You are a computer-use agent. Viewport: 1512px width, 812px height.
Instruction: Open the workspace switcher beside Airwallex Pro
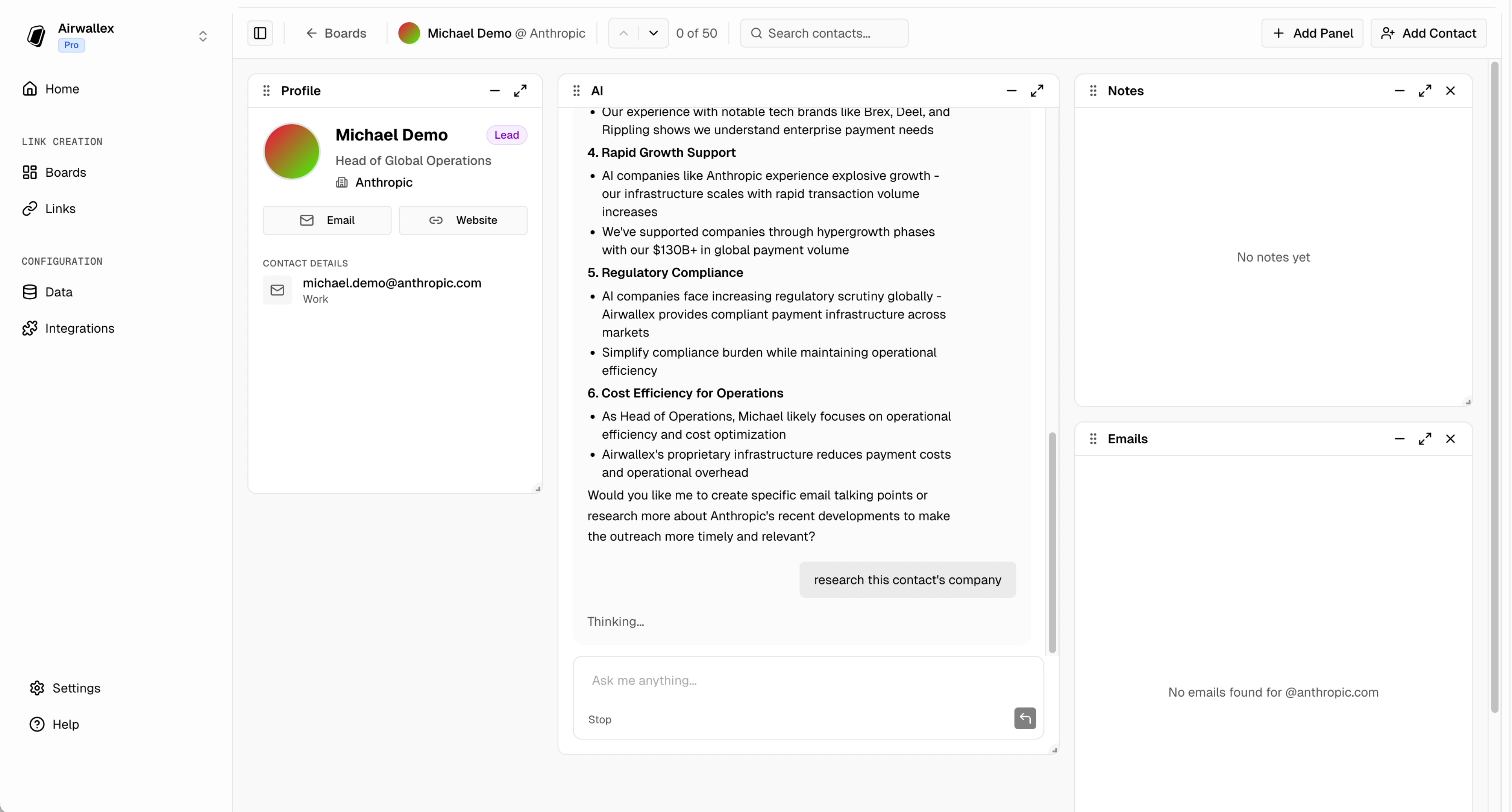click(203, 35)
